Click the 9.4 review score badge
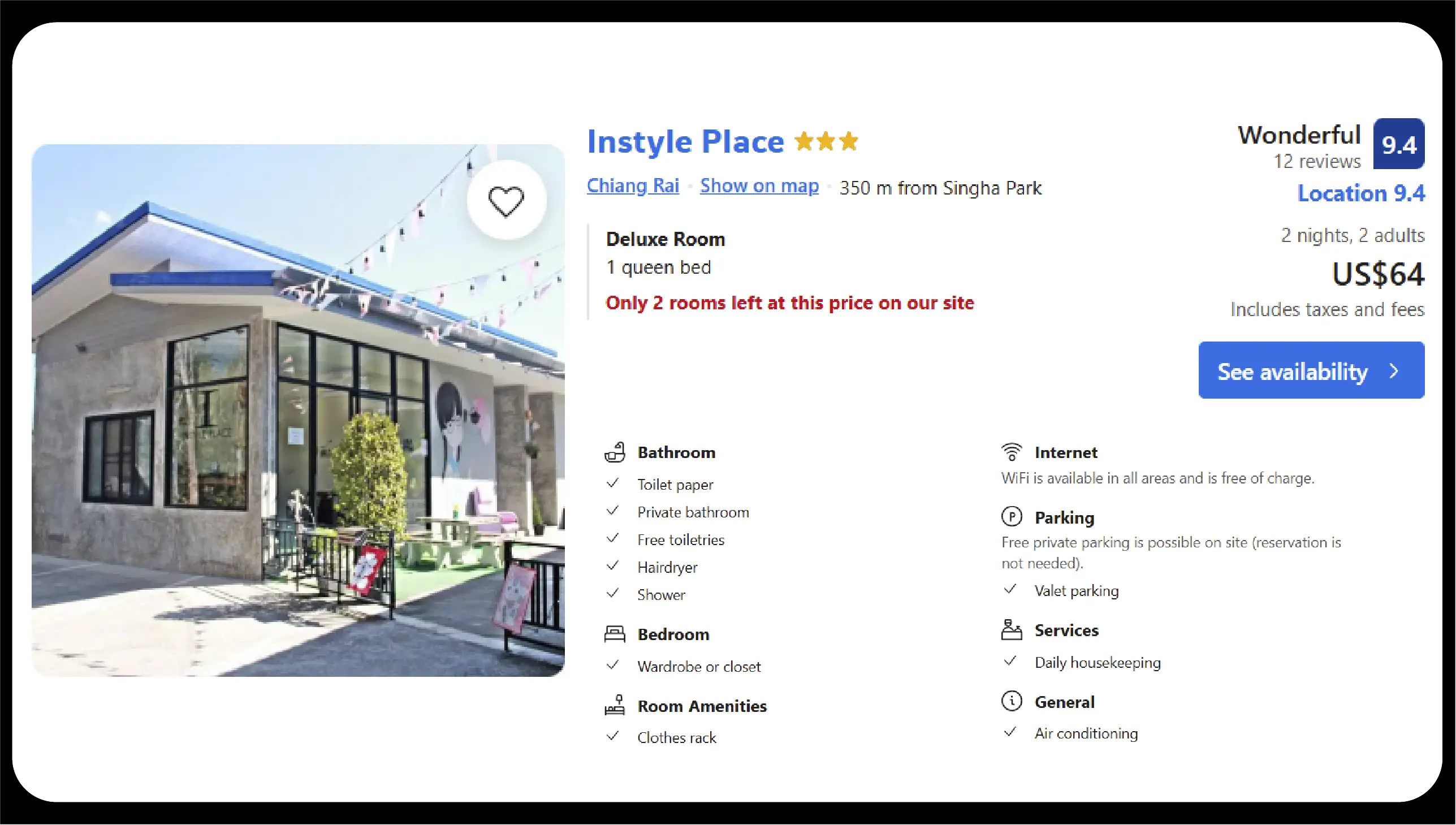 (x=1398, y=144)
